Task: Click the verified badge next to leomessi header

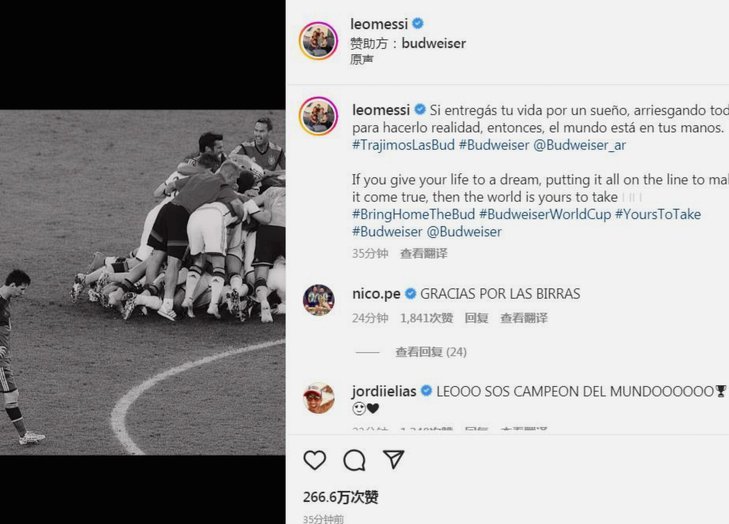Action: pos(418,23)
